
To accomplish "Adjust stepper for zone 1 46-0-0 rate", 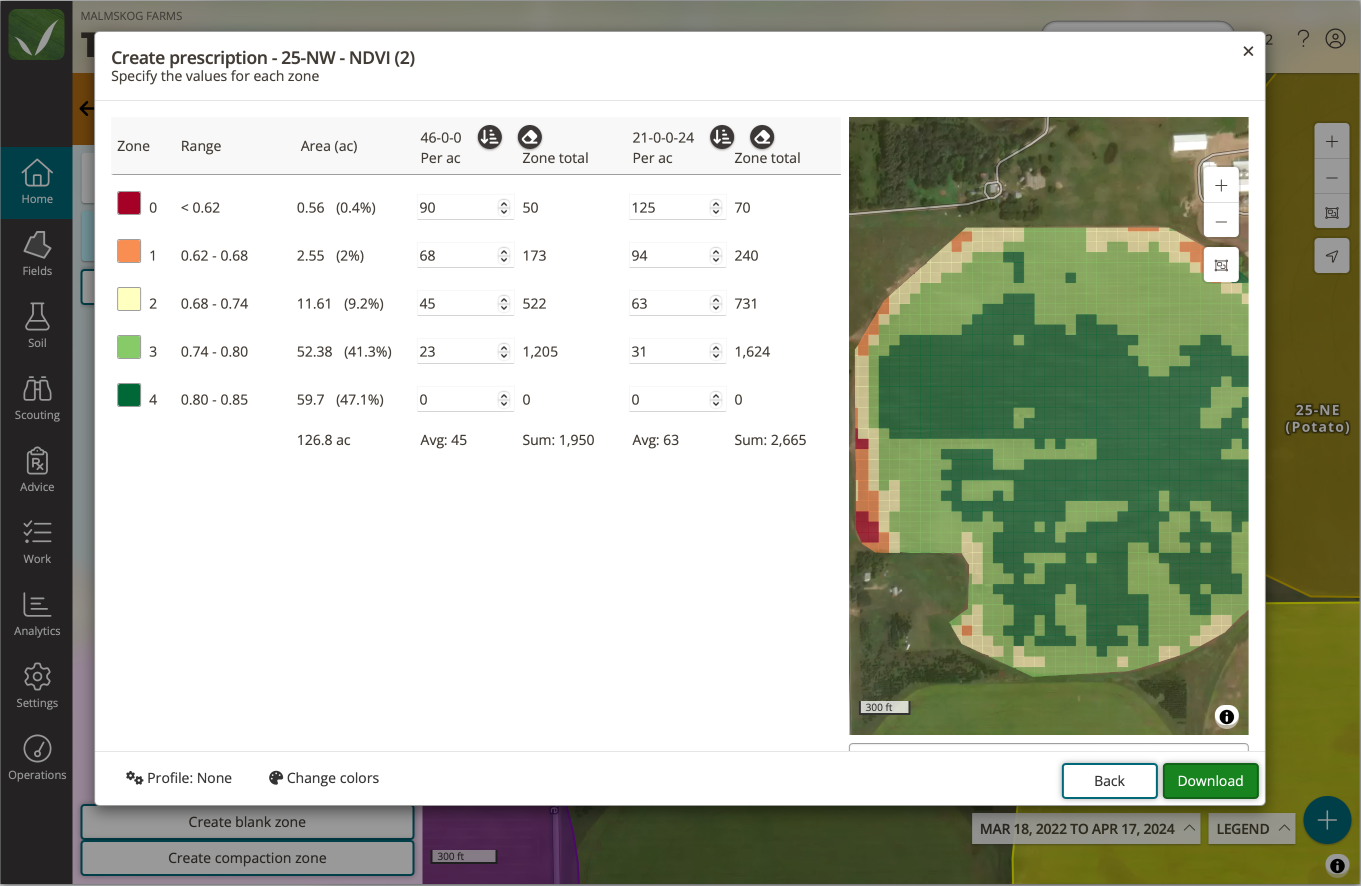I will point(504,256).
